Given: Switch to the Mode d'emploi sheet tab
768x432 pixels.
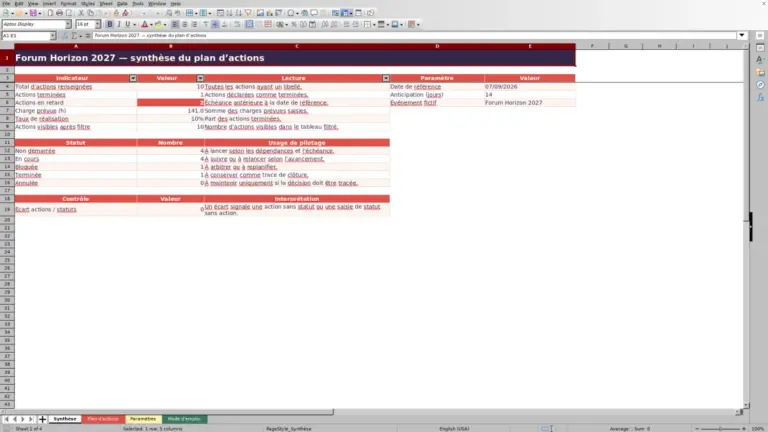Looking at the screenshot, I should 184,419.
